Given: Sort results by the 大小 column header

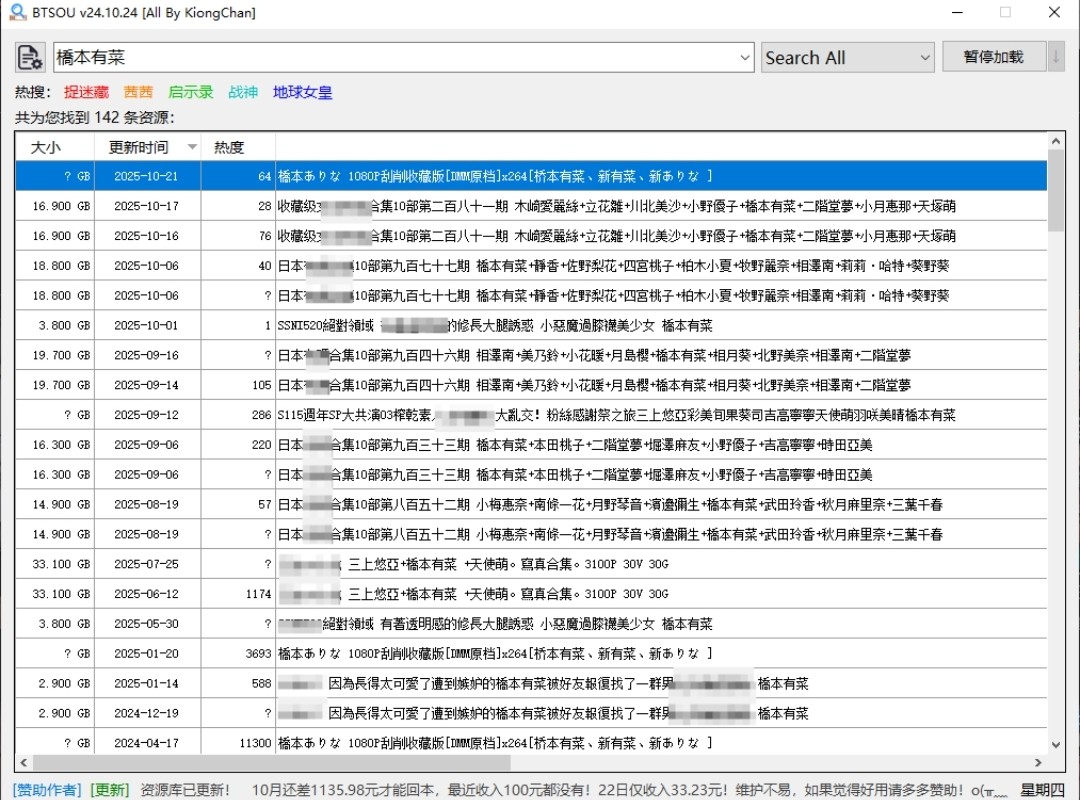Looking at the screenshot, I should [45, 147].
